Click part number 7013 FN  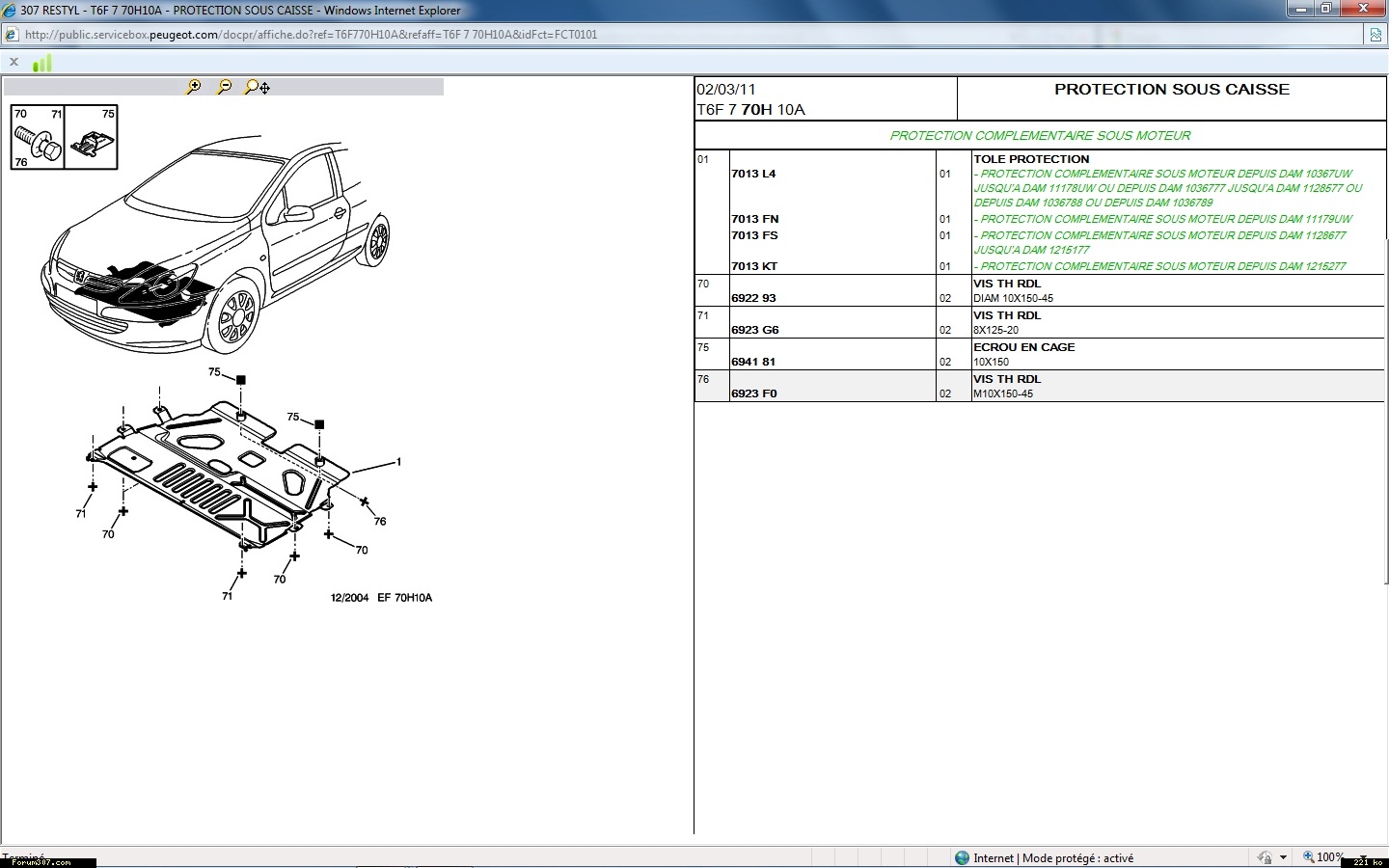(754, 220)
